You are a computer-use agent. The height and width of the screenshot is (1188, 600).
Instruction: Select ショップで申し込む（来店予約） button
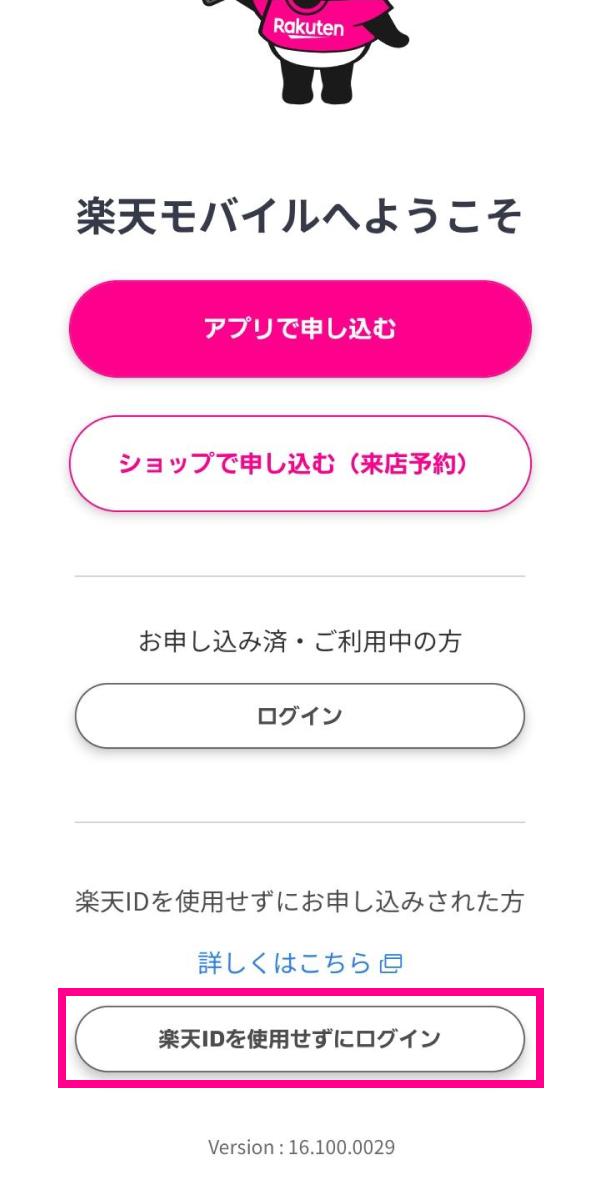[300, 464]
